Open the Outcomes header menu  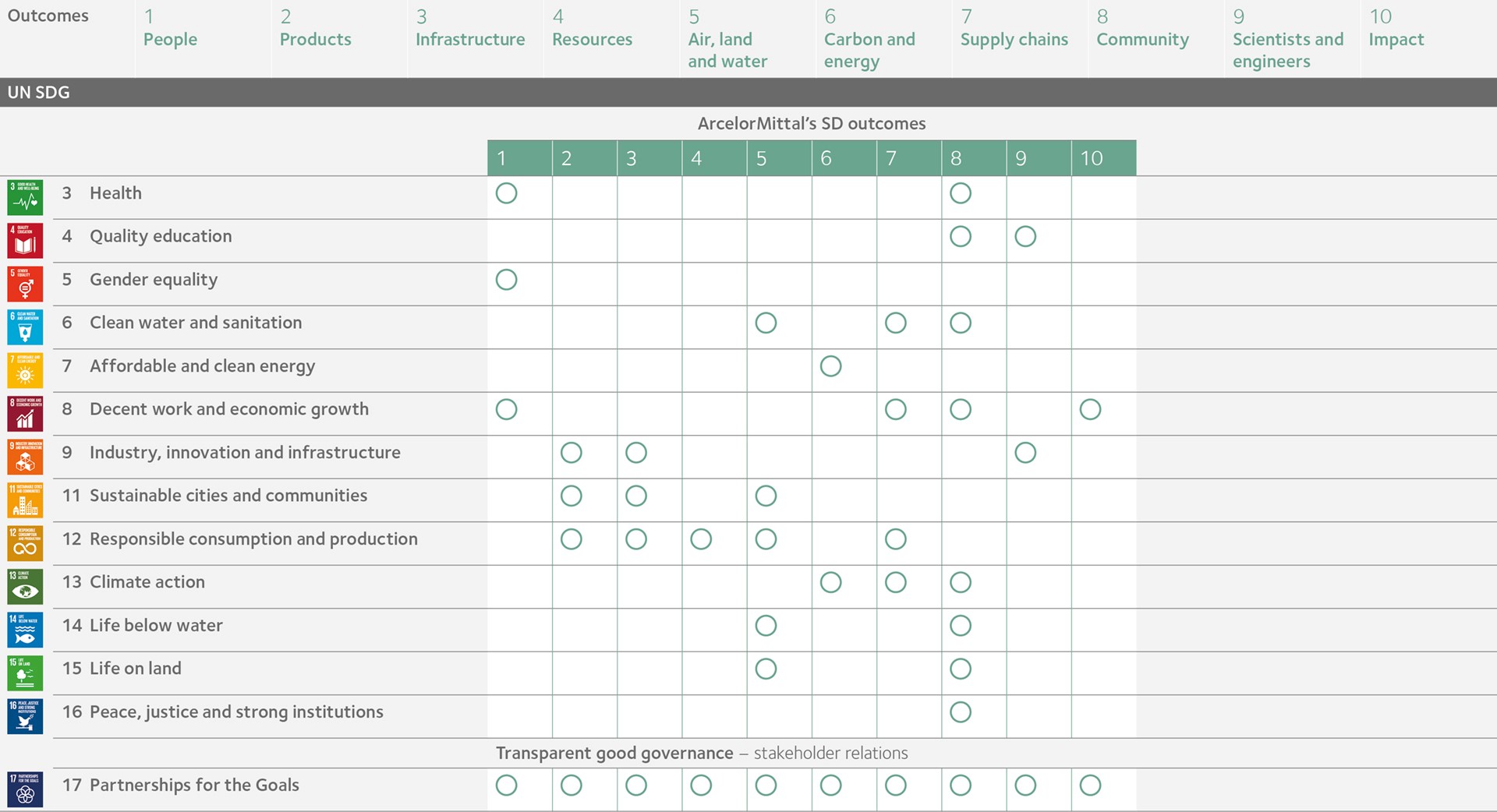[47, 15]
